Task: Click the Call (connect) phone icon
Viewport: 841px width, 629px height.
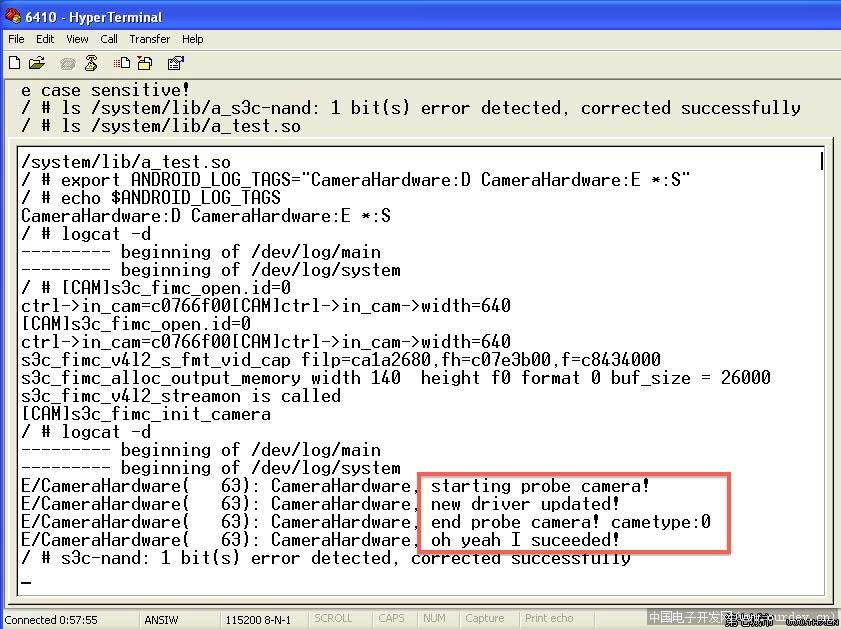Action: pos(68,64)
